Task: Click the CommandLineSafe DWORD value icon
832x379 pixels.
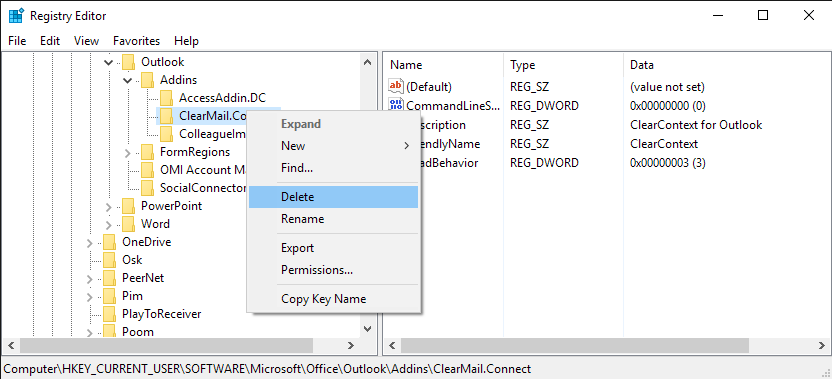Action: coord(396,105)
